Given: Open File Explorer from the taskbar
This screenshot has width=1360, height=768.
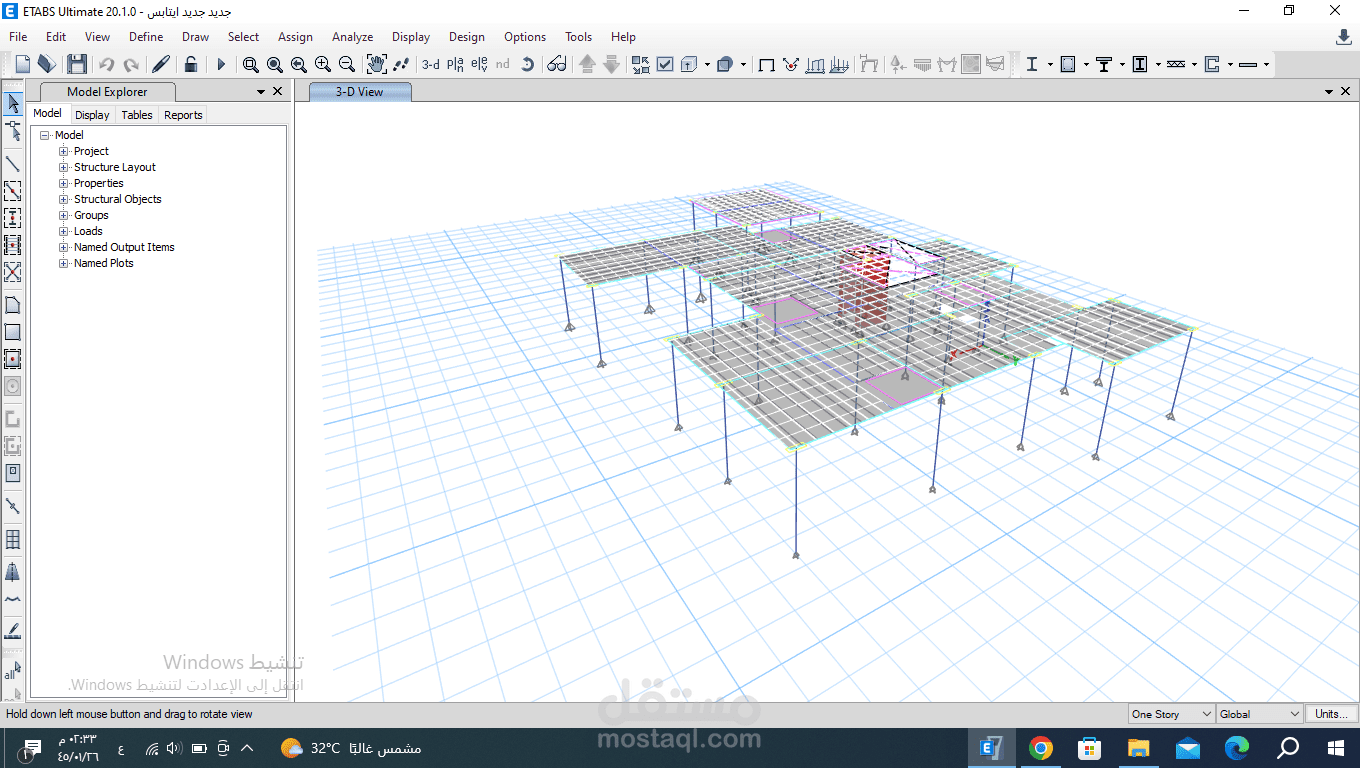Looking at the screenshot, I should pos(1139,747).
